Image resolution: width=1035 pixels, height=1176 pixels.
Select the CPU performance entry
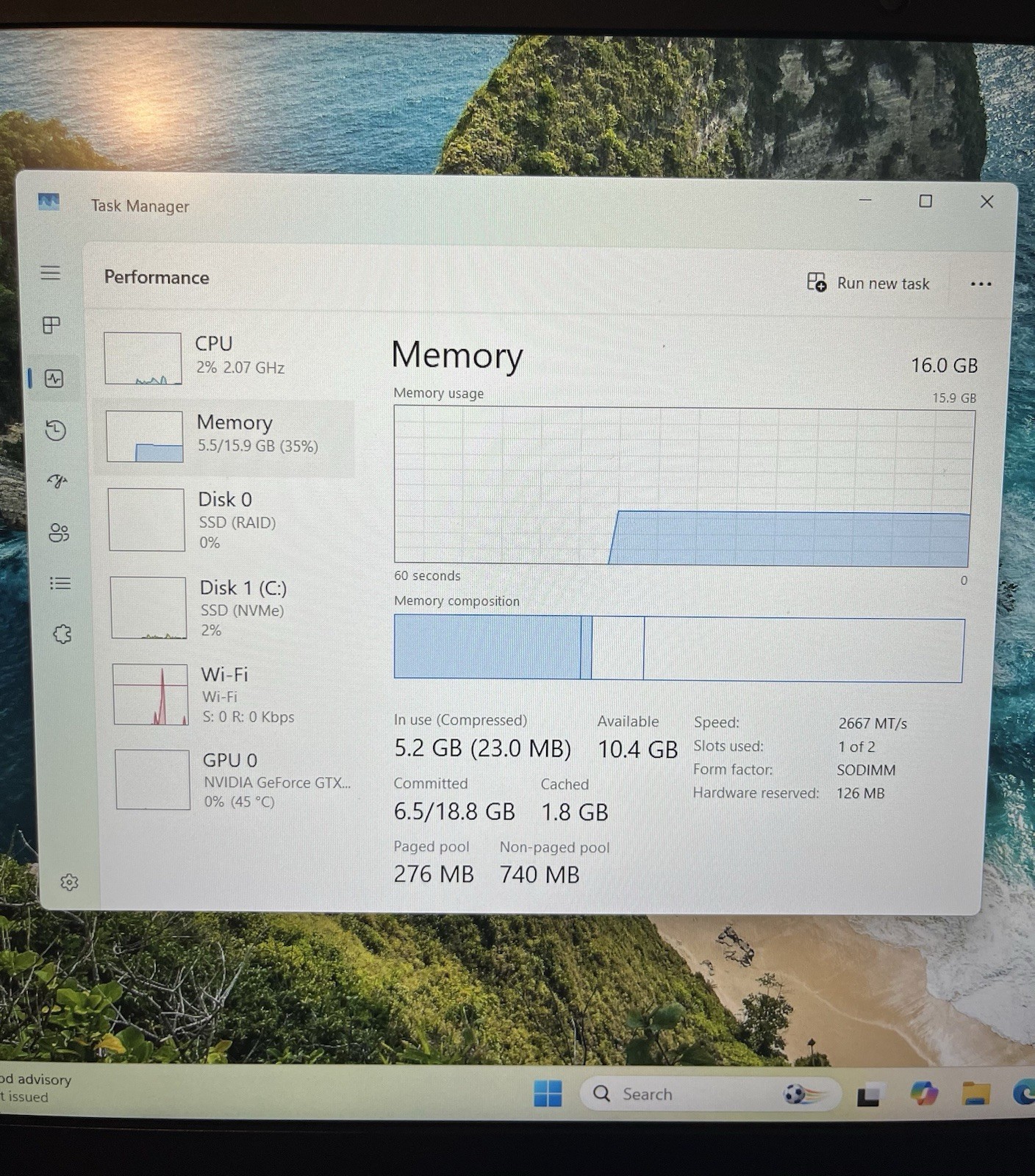[224, 357]
